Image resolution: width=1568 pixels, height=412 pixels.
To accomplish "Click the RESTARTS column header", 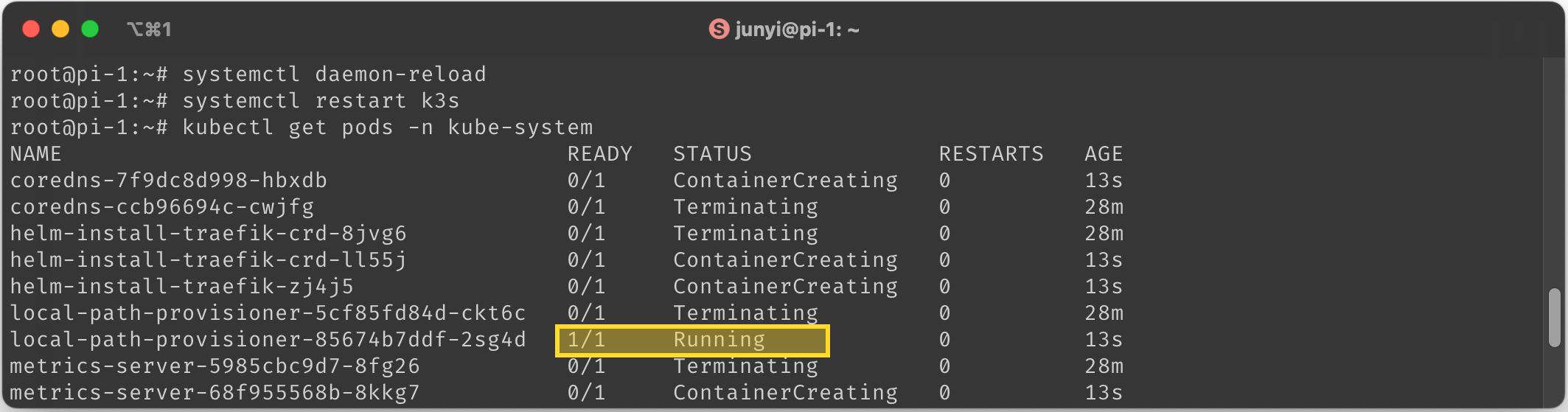I will tap(992, 154).
